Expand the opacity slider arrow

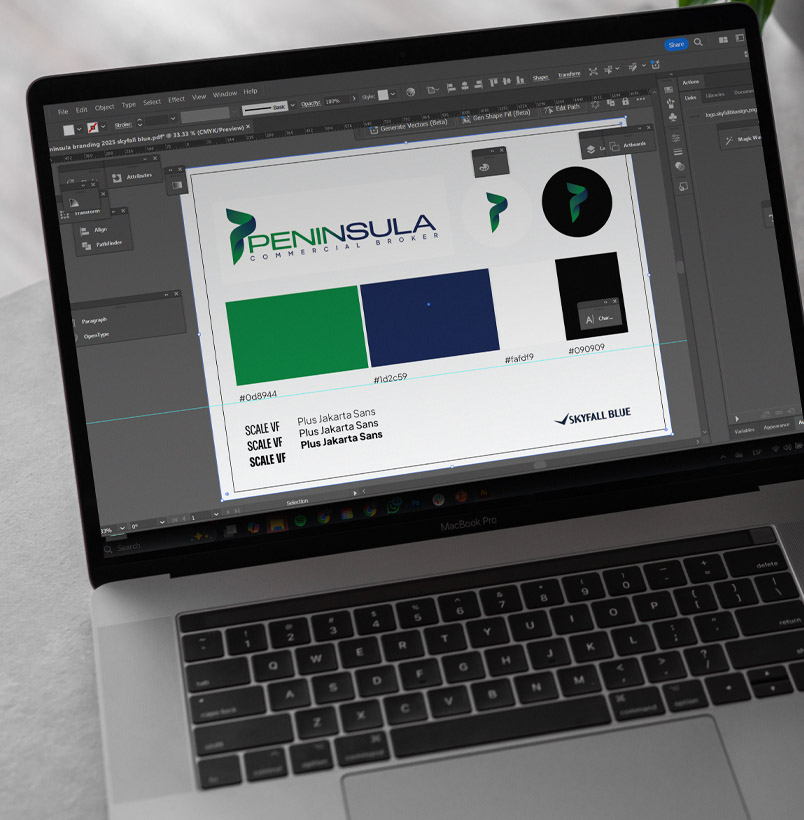[354, 98]
